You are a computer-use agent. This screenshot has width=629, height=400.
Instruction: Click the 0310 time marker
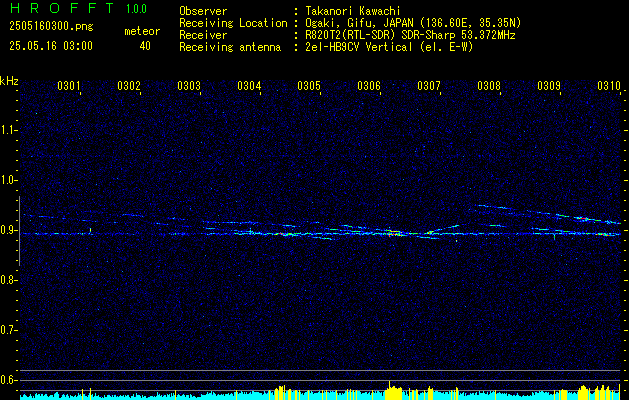click(x=609, y=85)
